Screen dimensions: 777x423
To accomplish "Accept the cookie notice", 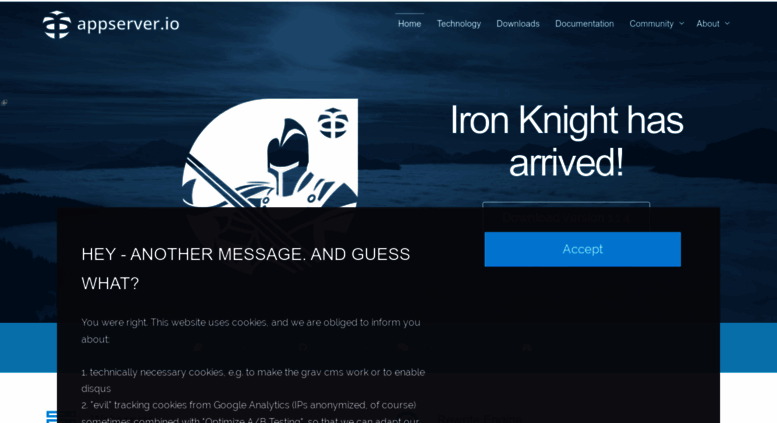I will tap(582, 249).
